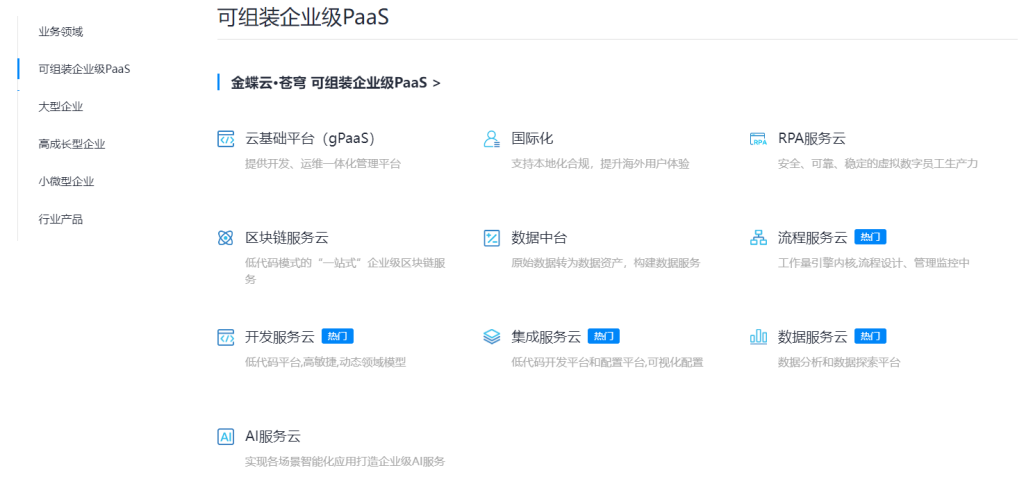Click the text 提供开发、运维一体化管理平台
The height and width of the screenshot is (477, 1024).
(323, 164)
